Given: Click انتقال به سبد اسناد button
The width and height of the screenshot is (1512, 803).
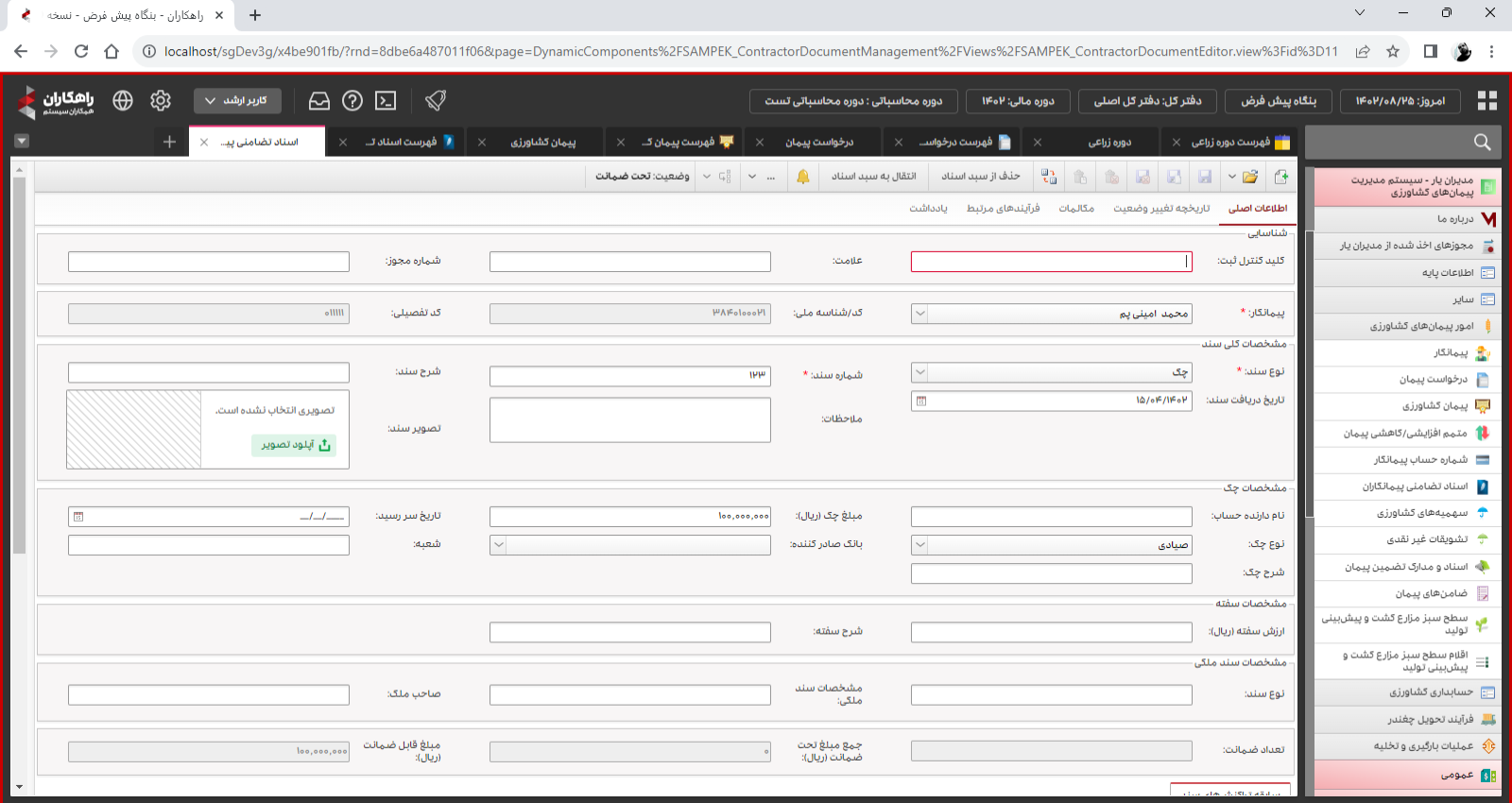Looking at the screenshot, I should tap(873, 177).
